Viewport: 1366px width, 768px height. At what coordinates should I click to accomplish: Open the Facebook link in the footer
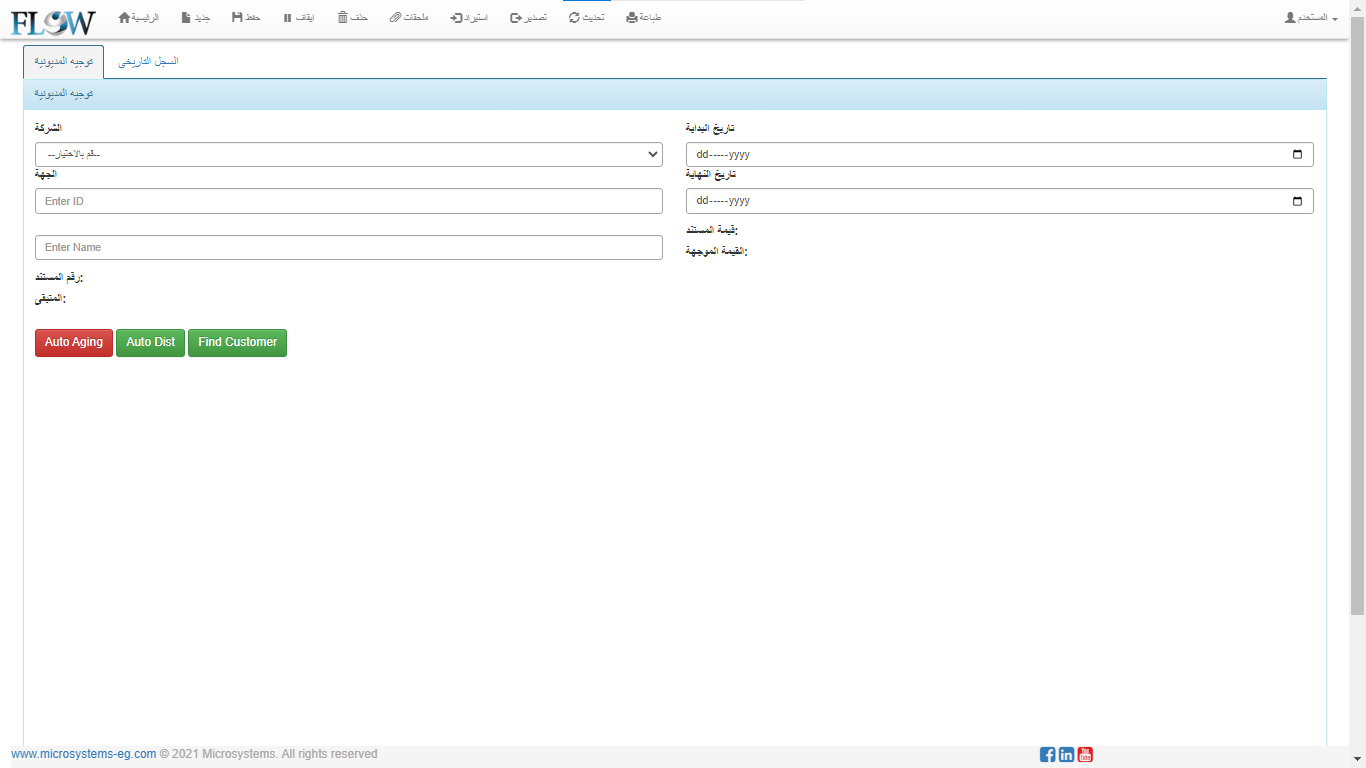tap(1047, 755)
